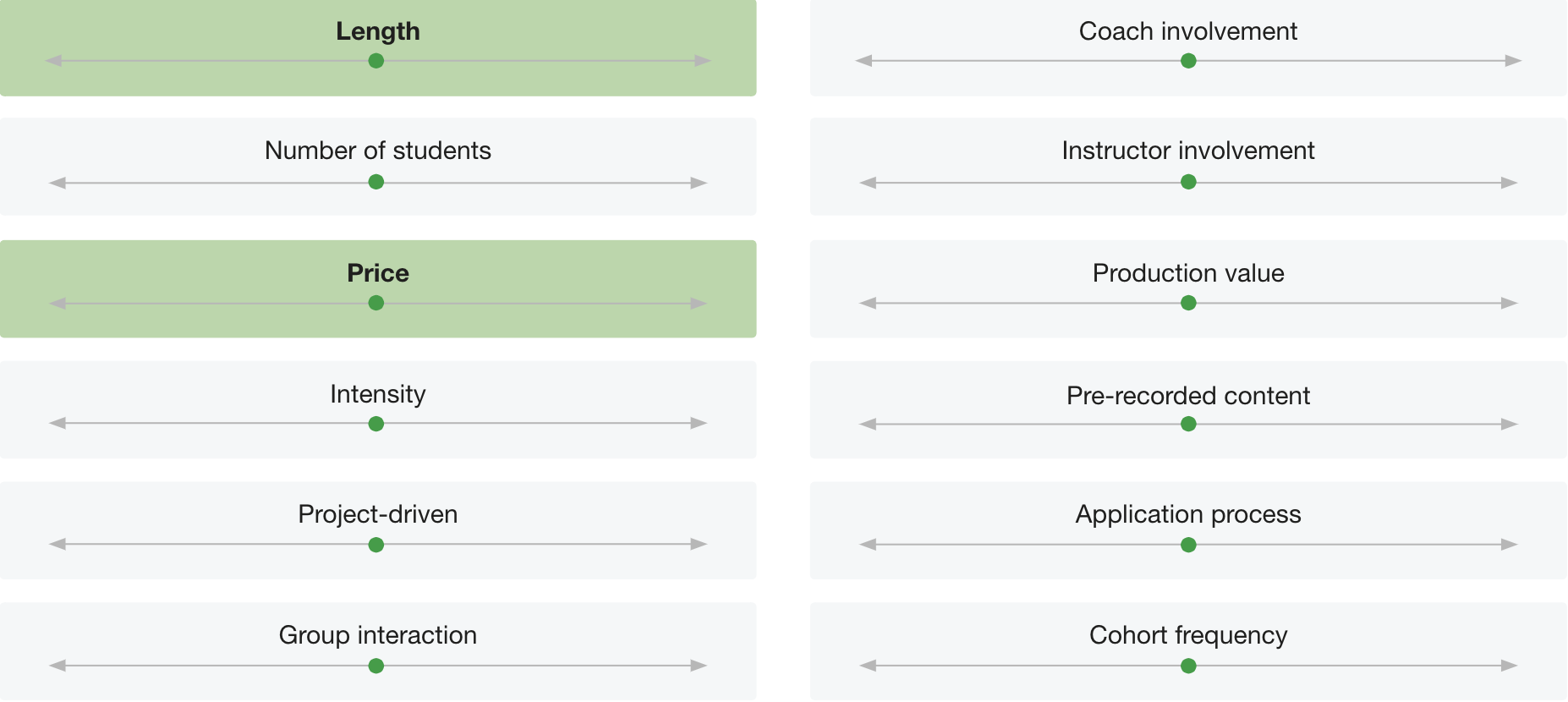Image resolution: width=1568 pixels, height=702 pixels.
Task: Click the Intensity slider dot
Action: pos(376,424)
